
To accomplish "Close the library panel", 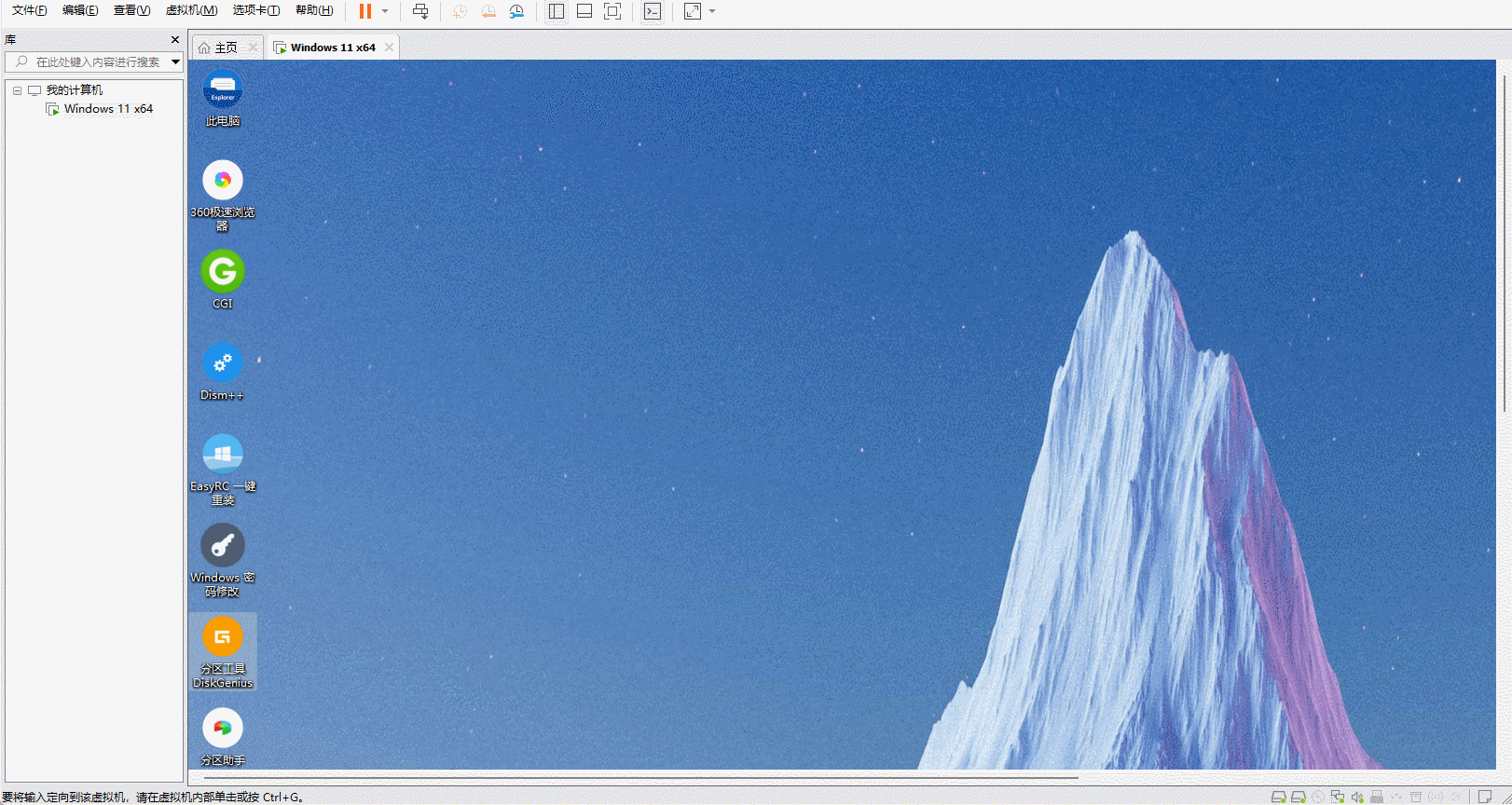I will coord(175,40).
